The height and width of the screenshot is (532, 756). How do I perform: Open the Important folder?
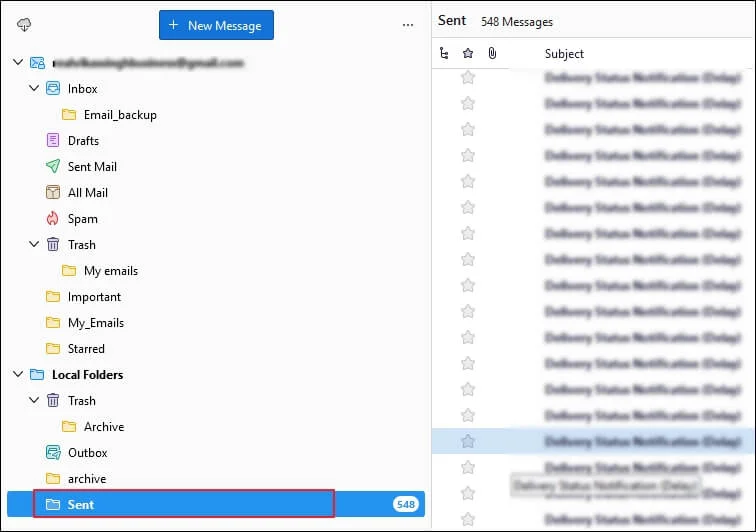(x=94, y=297)
